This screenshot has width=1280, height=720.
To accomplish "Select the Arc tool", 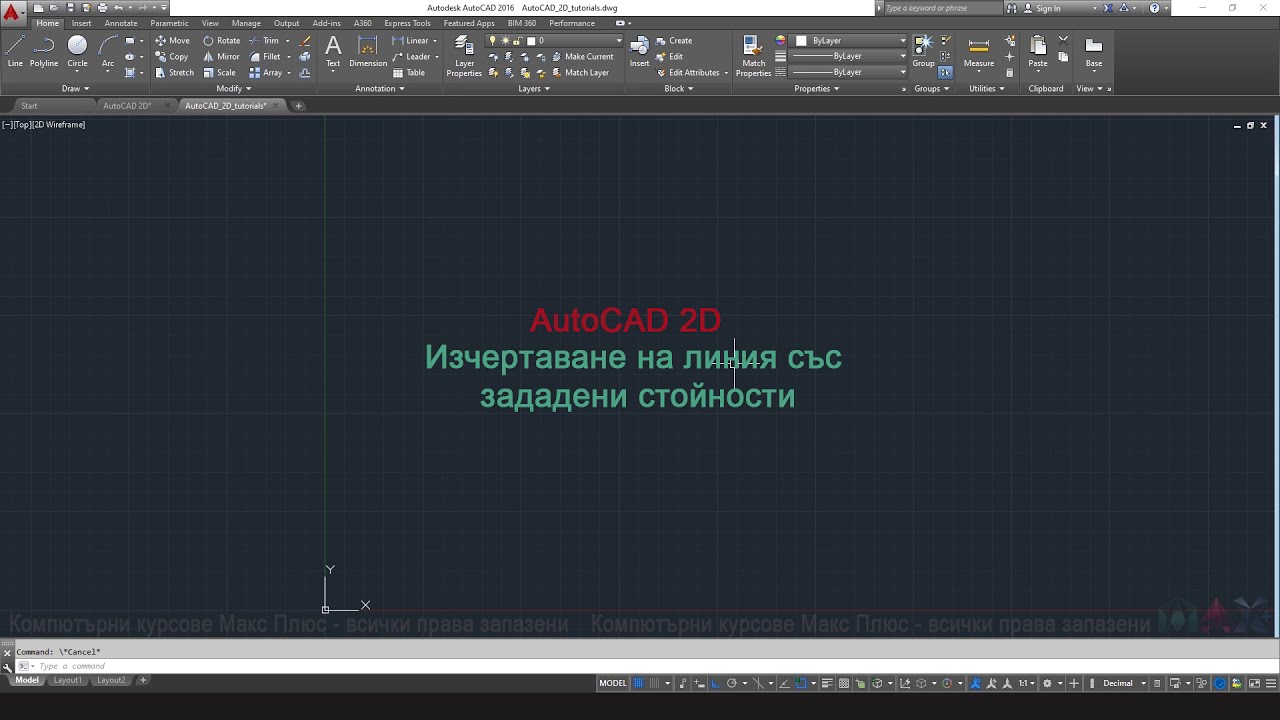I will (108, 52).
